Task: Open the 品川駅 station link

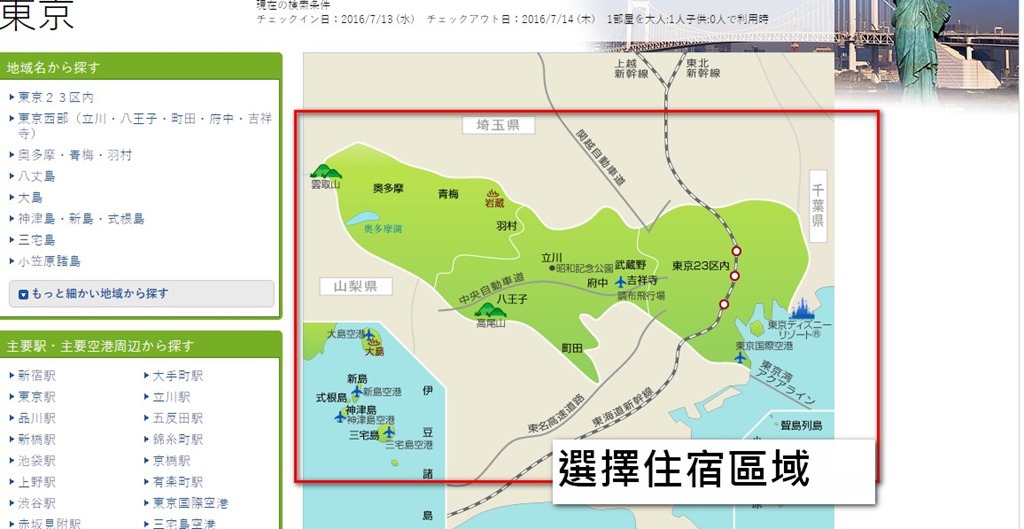Action: point(37,418)
